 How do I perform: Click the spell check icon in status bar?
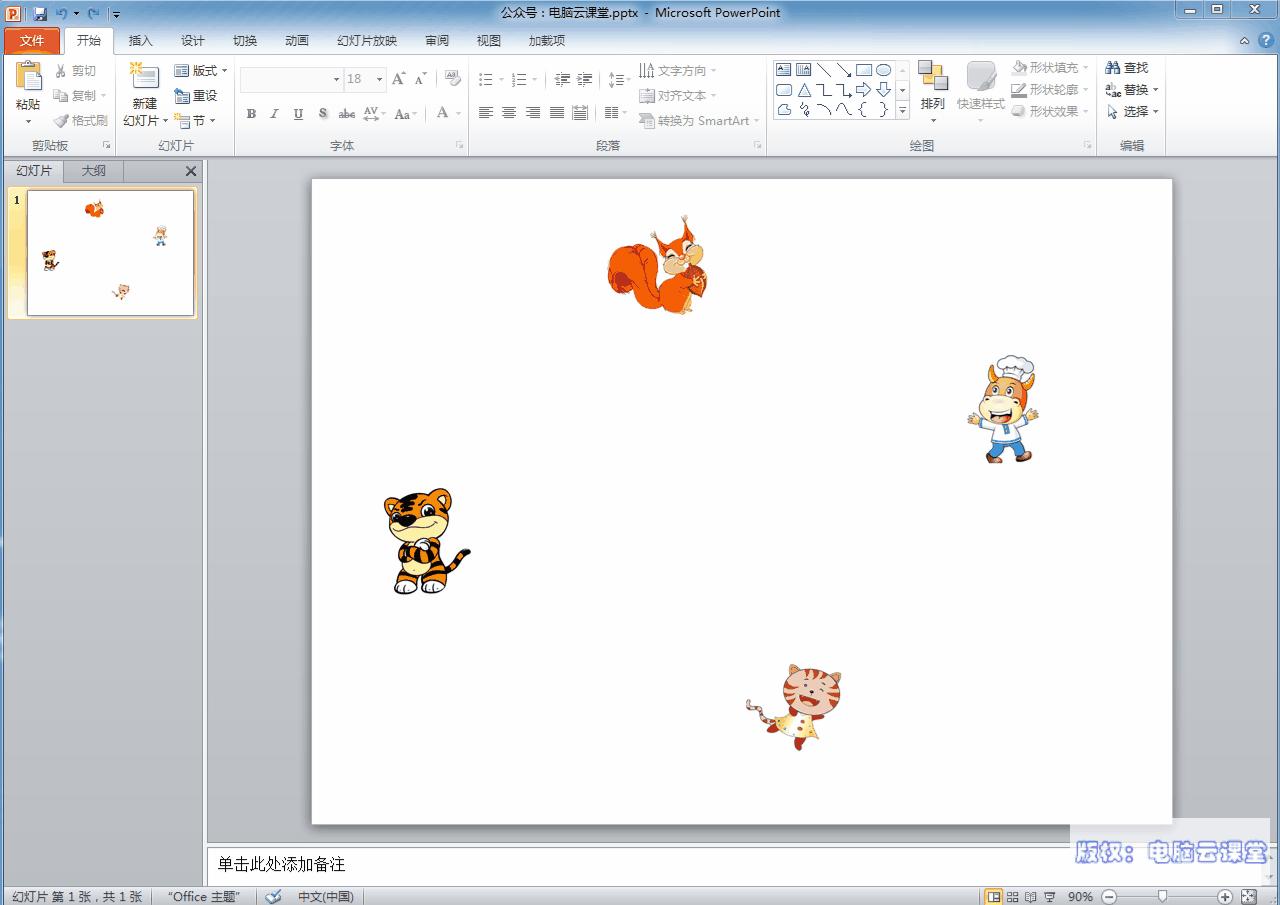(x=273, y=896)
